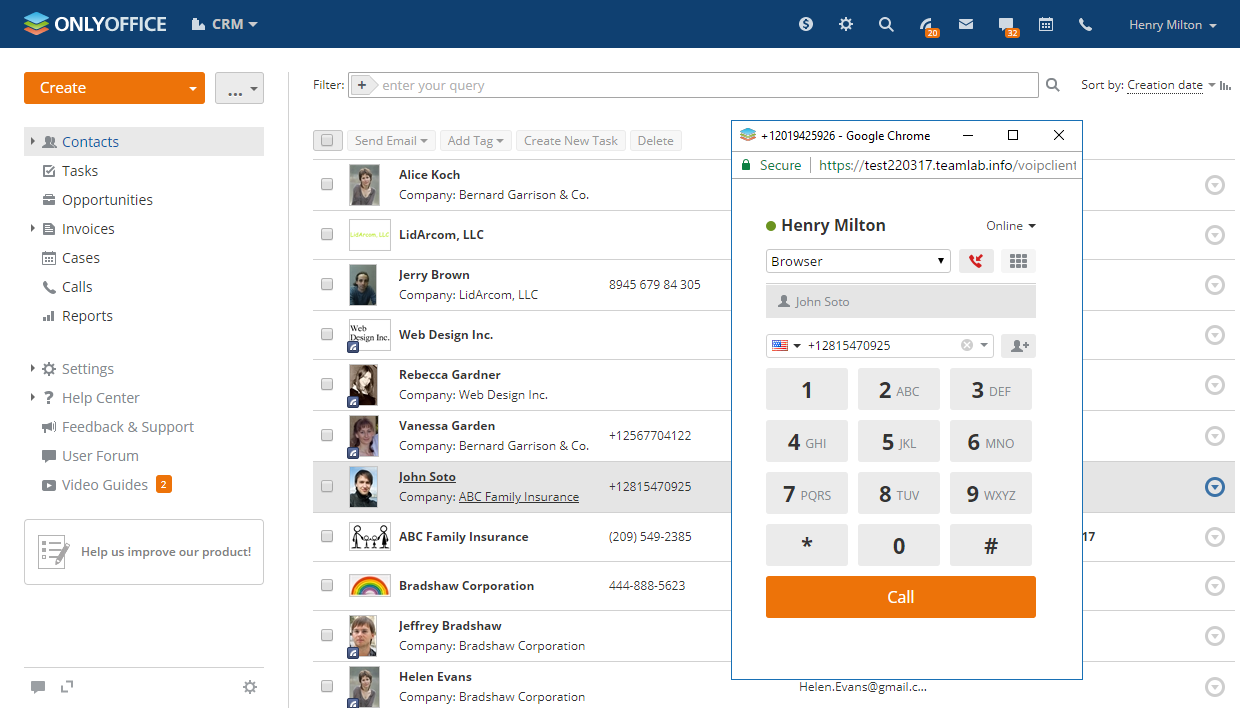Open the Browser device dropdown in the dialer
This screenshot has width=1240, height=708.
(x=857, y=260)
